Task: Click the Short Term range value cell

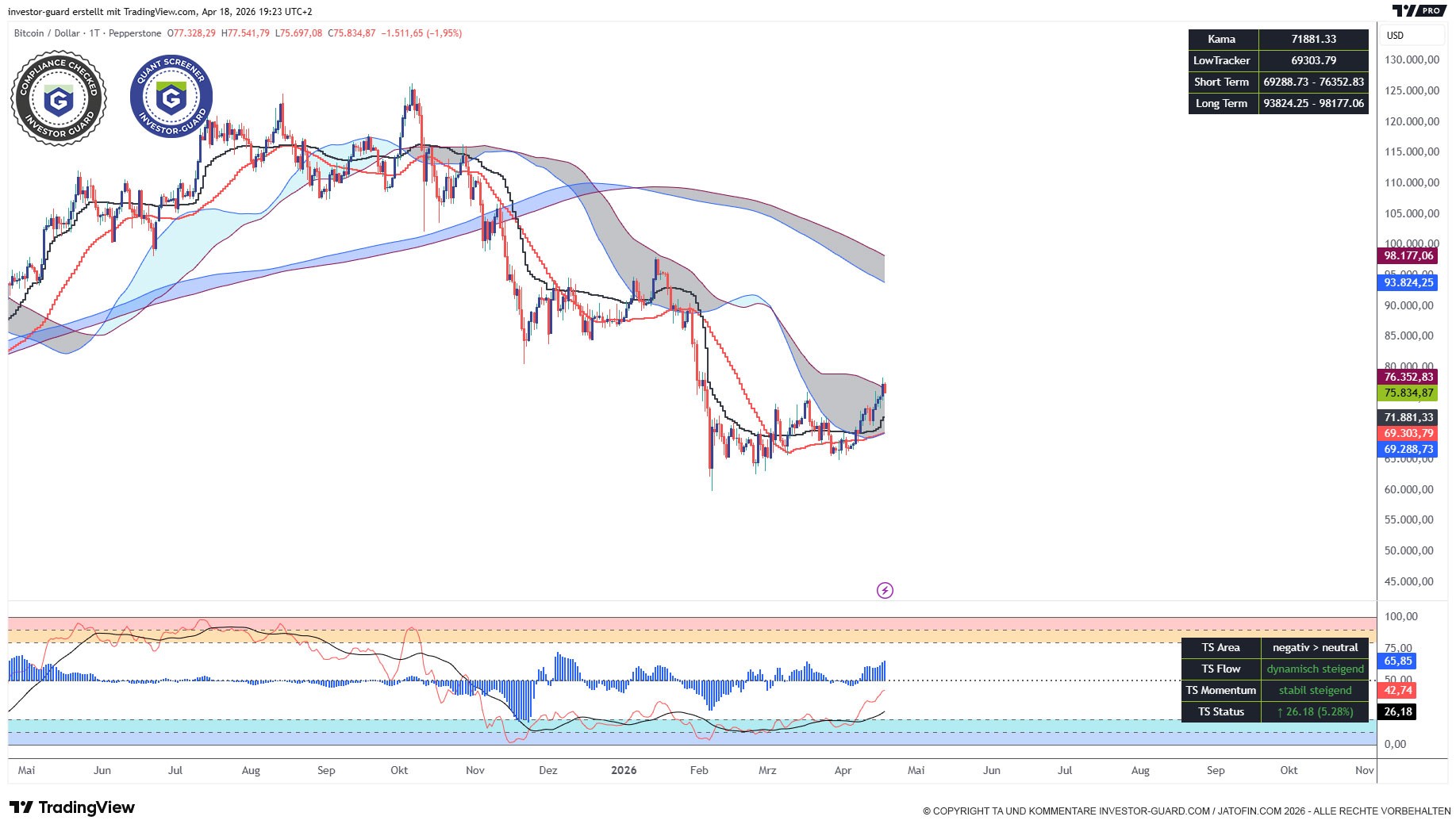Action: [x=1313, y=82]
